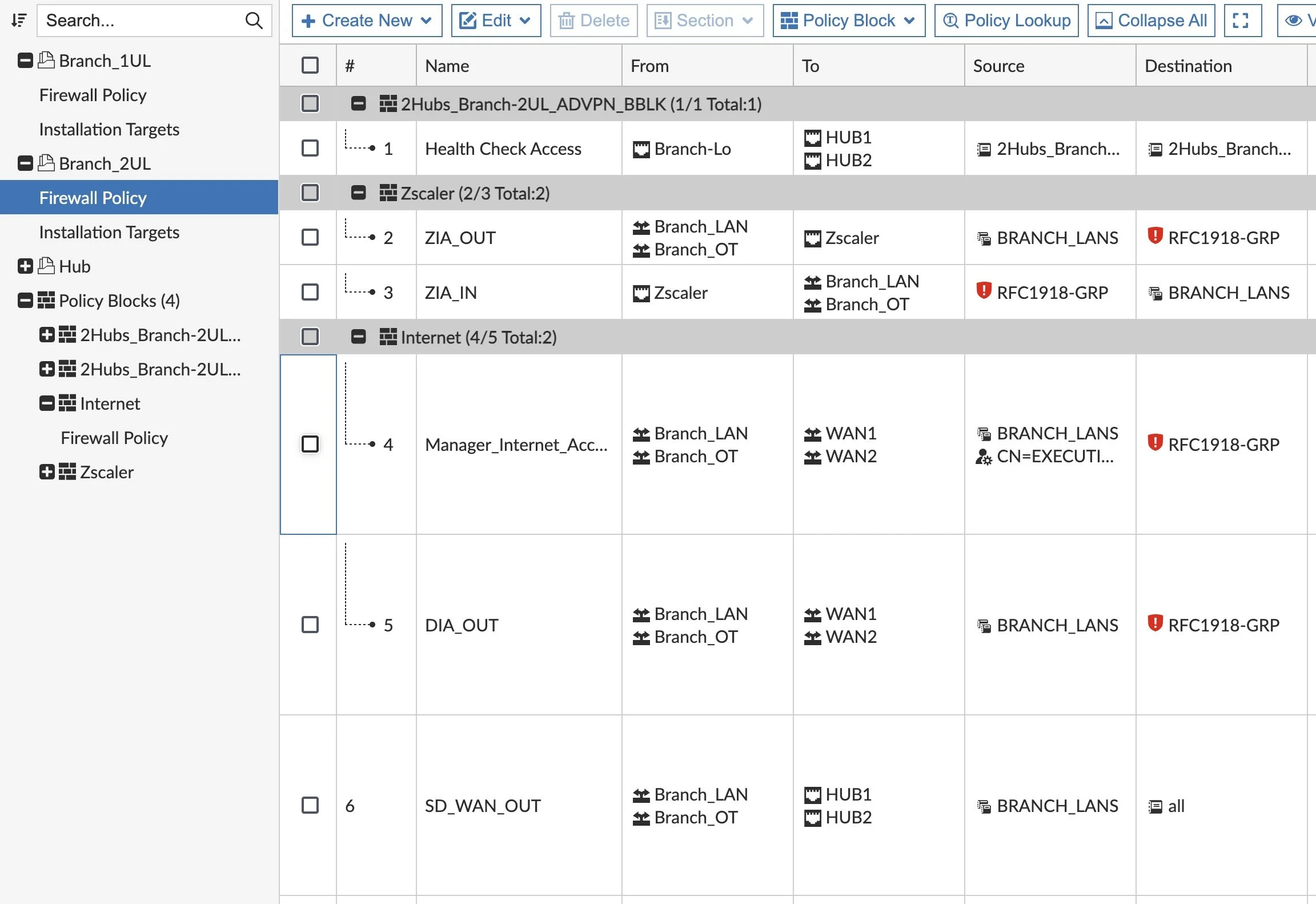Open Installation Targets under Branch_2UL

(109, 232)
